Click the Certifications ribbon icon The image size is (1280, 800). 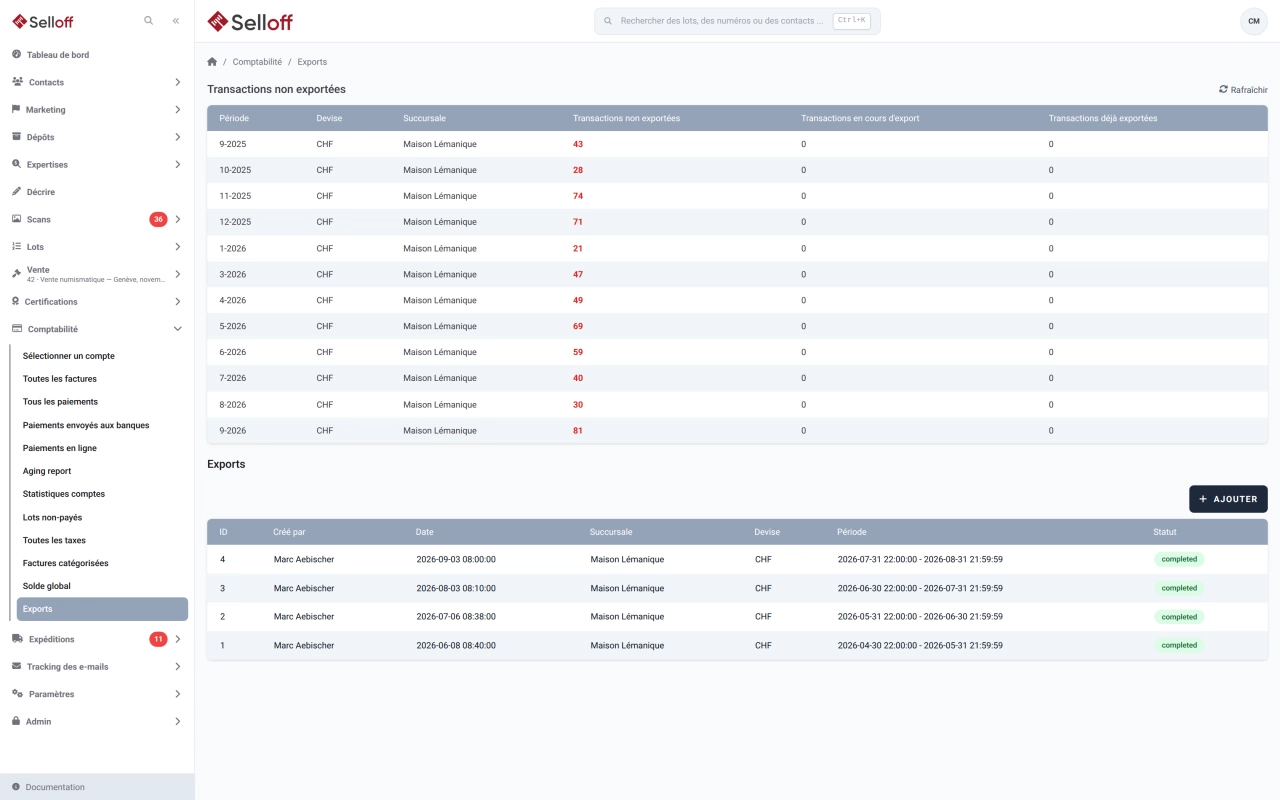(16, 301)
